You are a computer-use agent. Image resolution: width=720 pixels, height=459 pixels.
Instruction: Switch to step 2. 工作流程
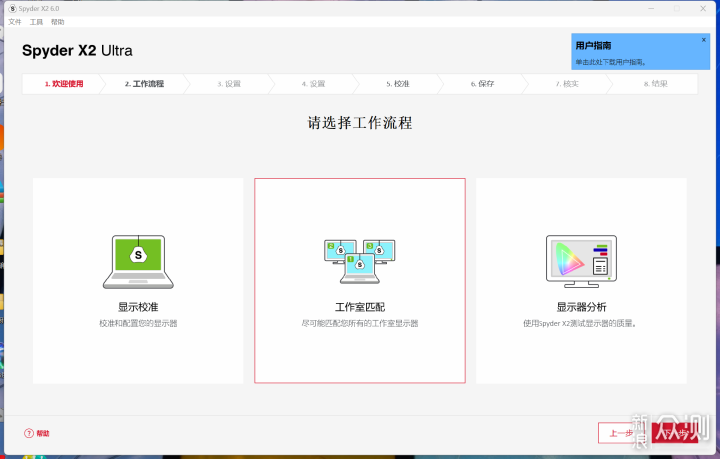coord(144,84)
